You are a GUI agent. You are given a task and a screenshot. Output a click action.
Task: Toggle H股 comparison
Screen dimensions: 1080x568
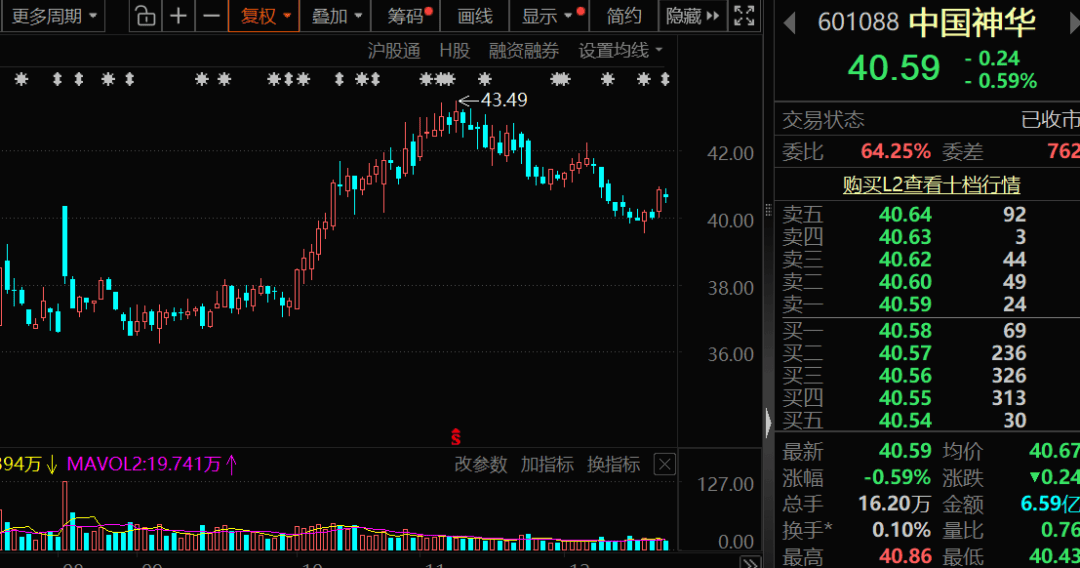tap(454, 51)
